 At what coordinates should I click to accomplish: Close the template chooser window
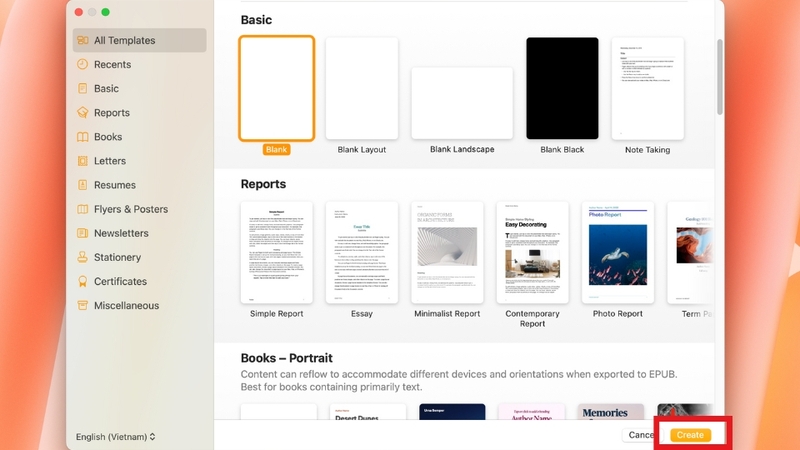(x=79, y=12)
